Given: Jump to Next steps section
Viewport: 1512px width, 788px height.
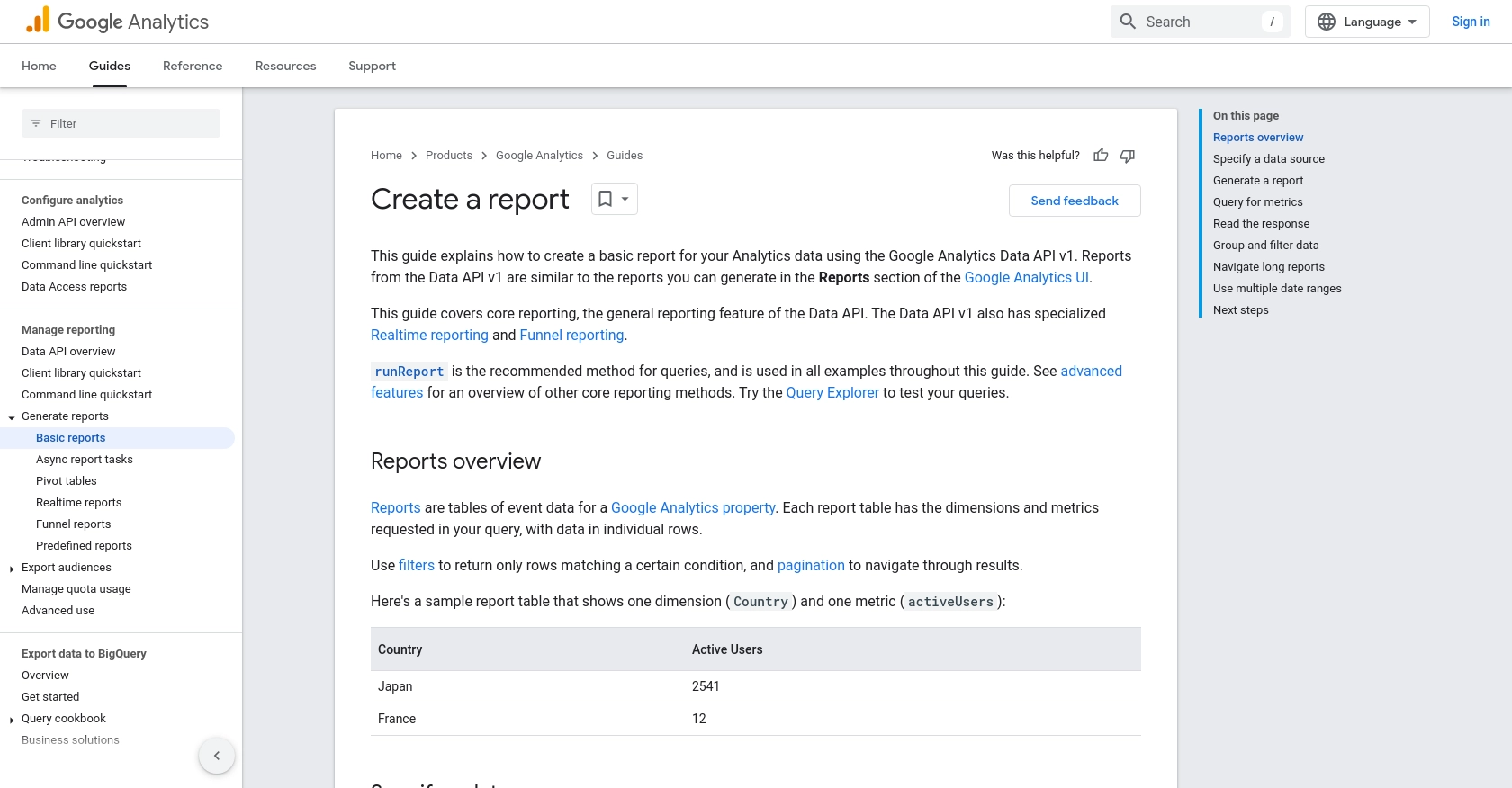Looking at the screenshot, I should [x=1241, y=310].
